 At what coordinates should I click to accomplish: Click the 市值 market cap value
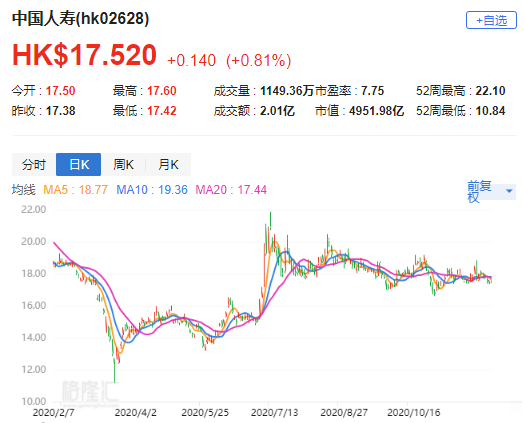click(x=377, y=111)
